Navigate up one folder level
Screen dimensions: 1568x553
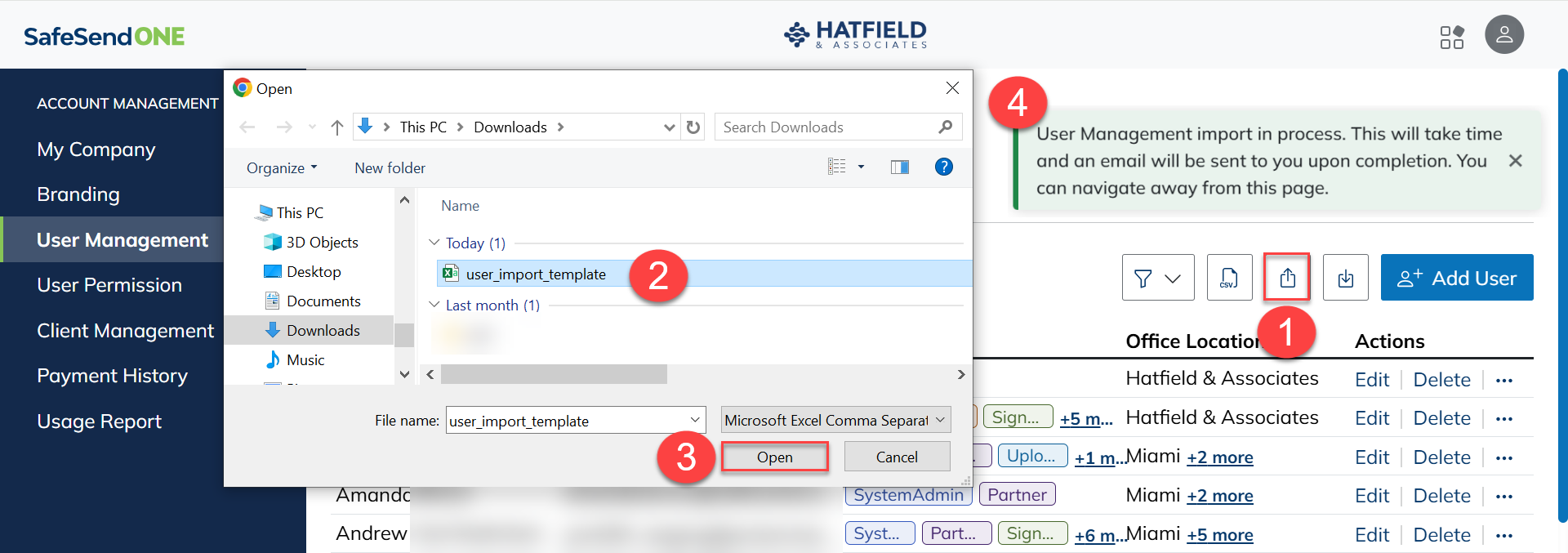tap(336, 127)
